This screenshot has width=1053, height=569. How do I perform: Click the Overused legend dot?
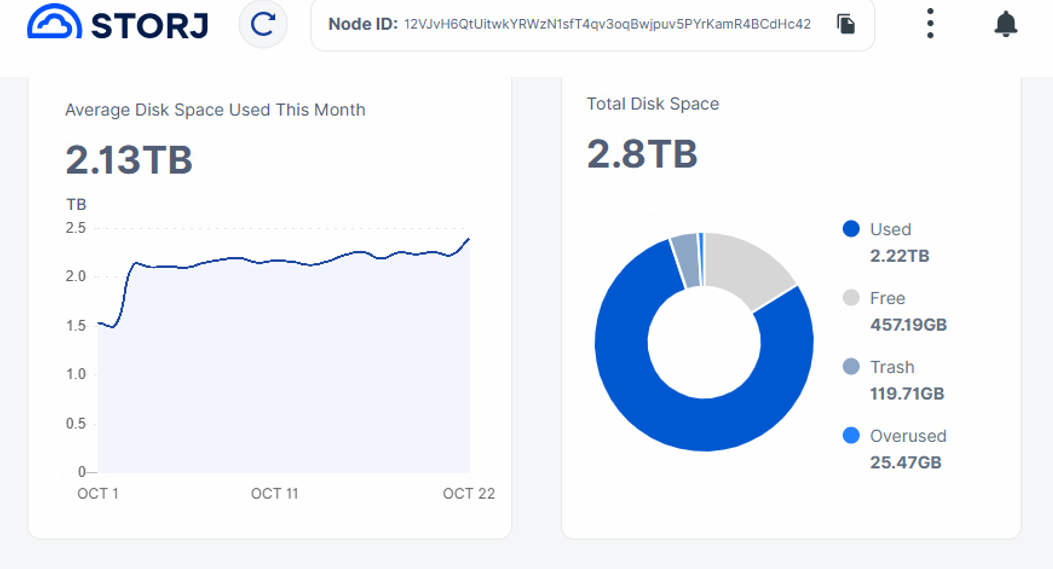click(x=851, y=435)
